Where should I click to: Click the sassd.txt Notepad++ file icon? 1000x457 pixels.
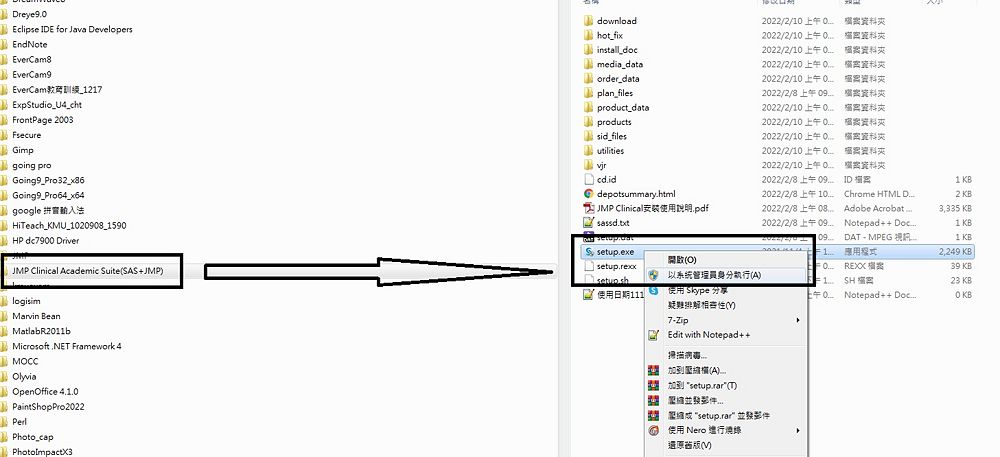click(589, 222)
